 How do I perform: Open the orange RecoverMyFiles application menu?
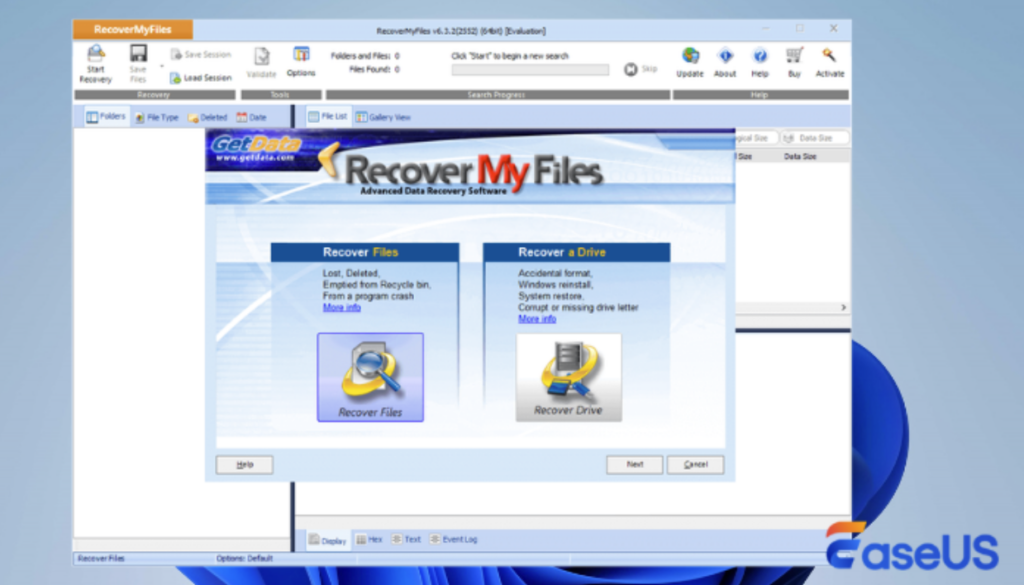pos(133,30)
